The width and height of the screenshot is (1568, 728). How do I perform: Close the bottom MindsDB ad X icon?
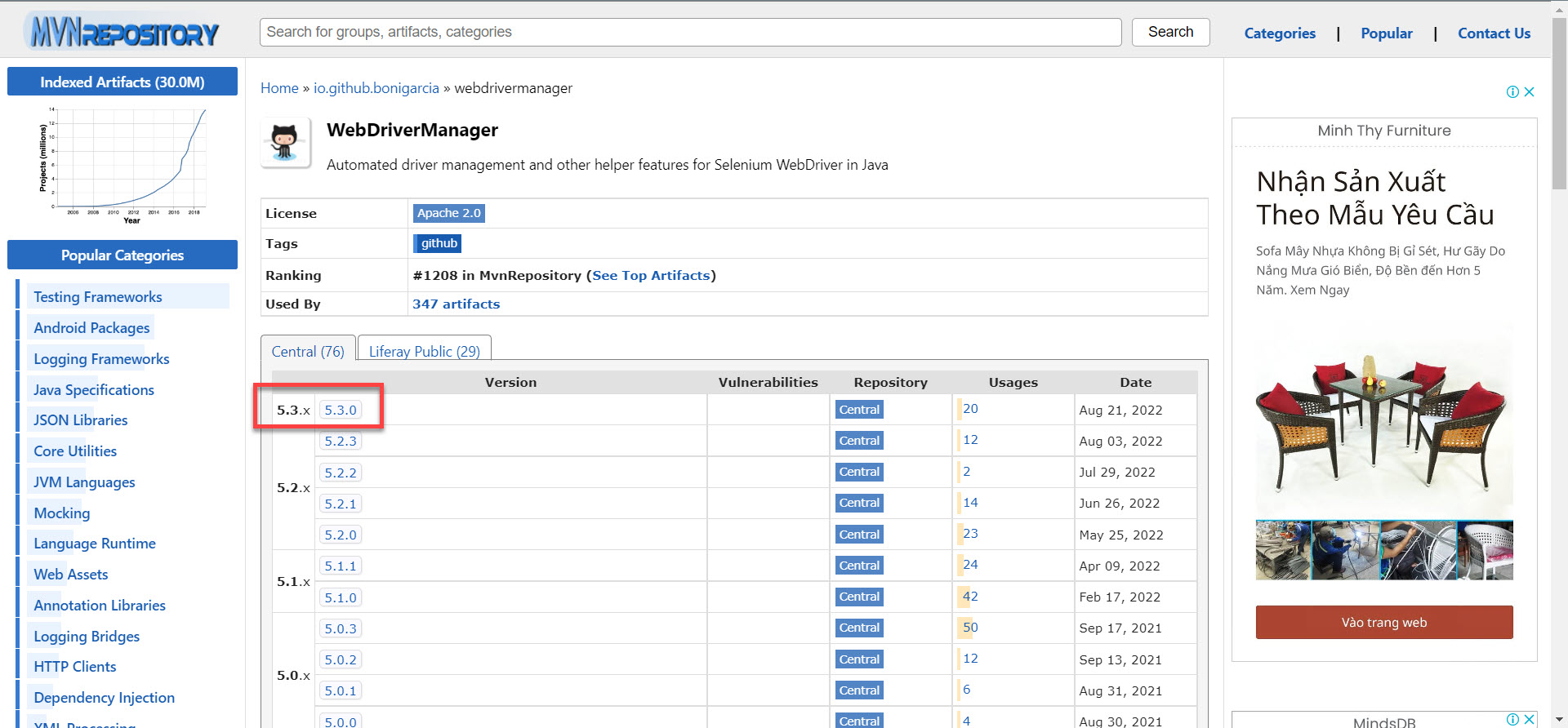tap(1530, 719)
